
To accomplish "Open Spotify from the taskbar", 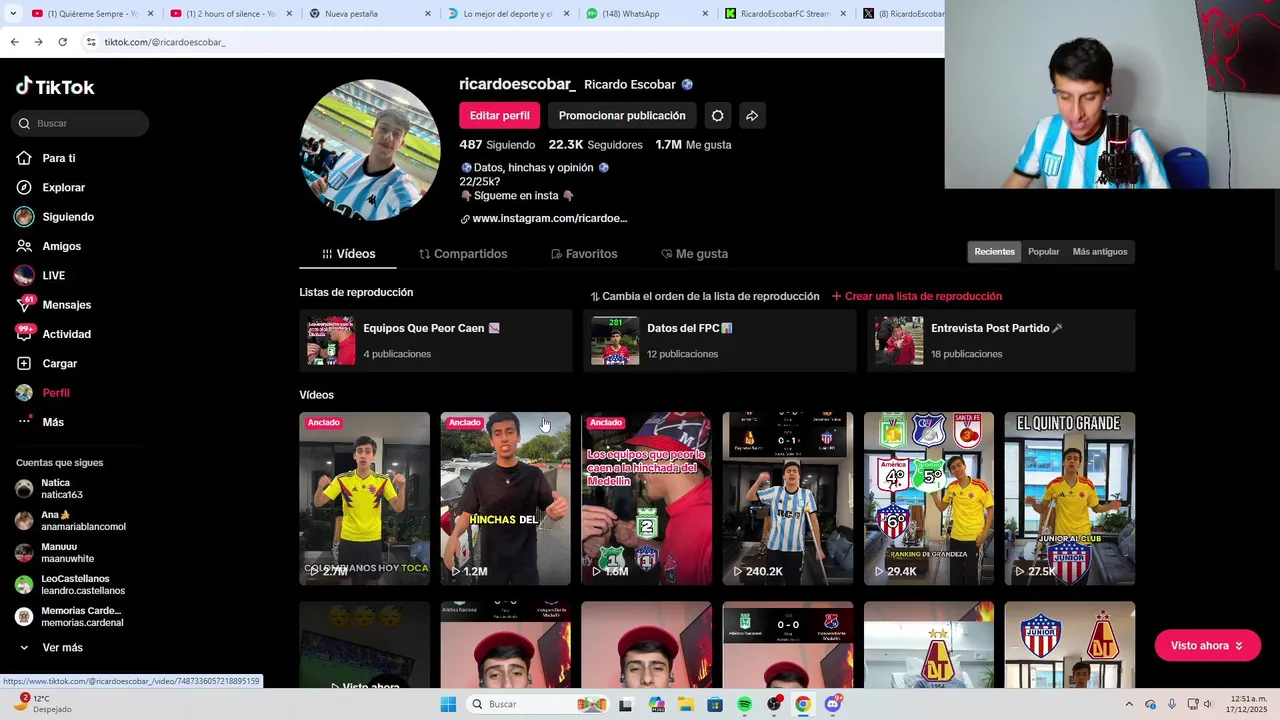I will click(744, 704).
